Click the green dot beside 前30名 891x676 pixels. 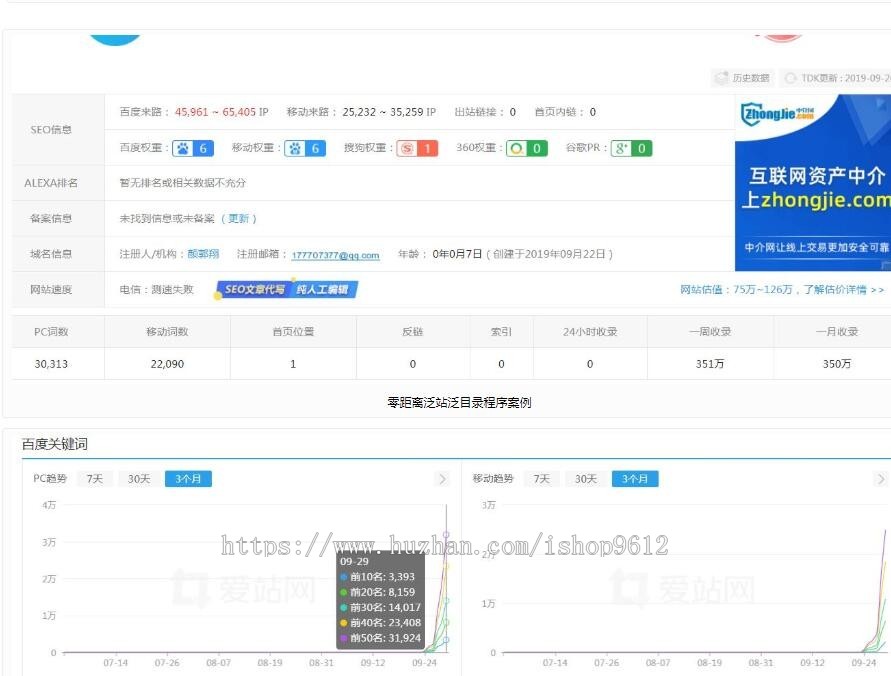point(345,607)
